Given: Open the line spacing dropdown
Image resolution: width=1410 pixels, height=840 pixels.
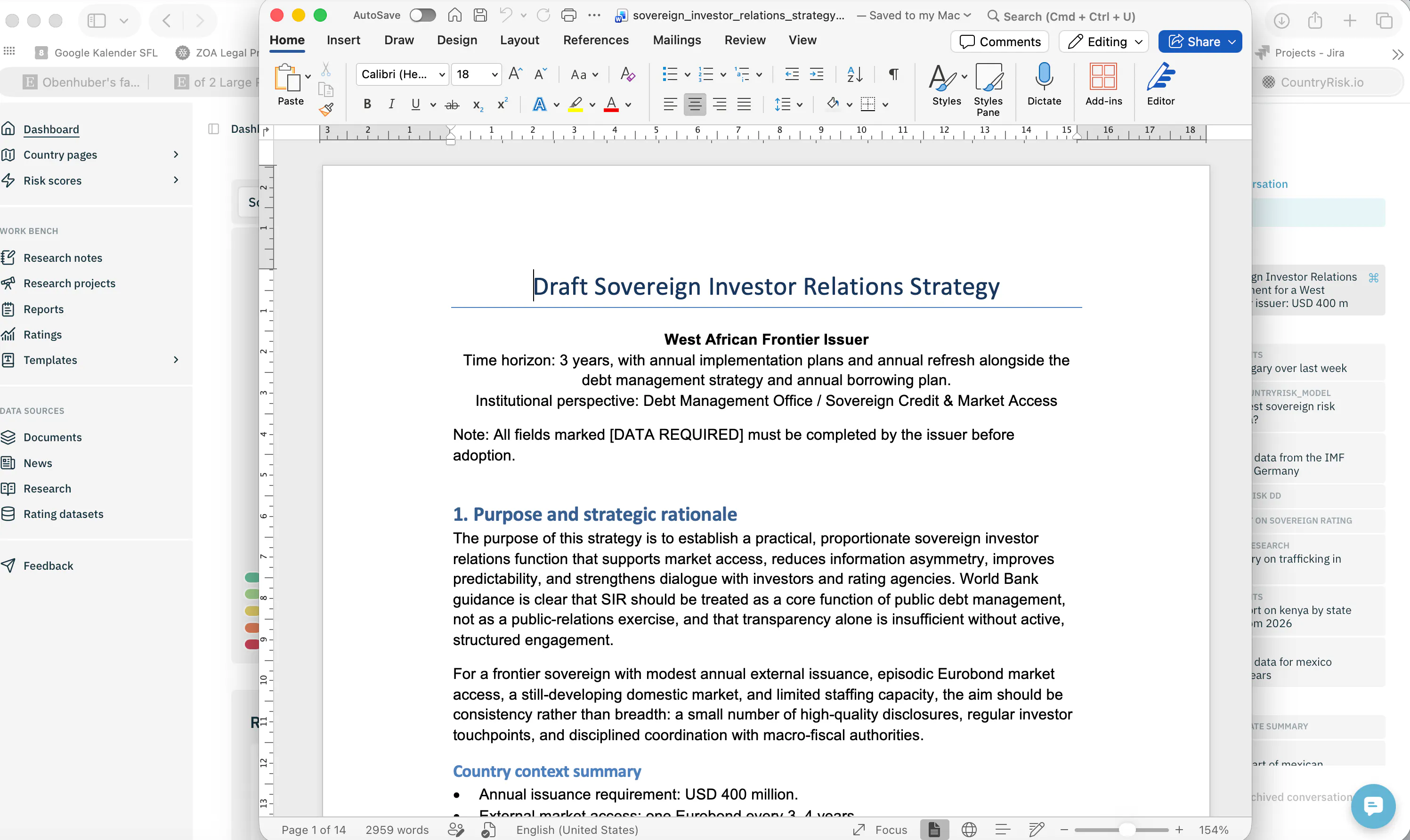Looking at the screenshot, I should coord(788,104).
